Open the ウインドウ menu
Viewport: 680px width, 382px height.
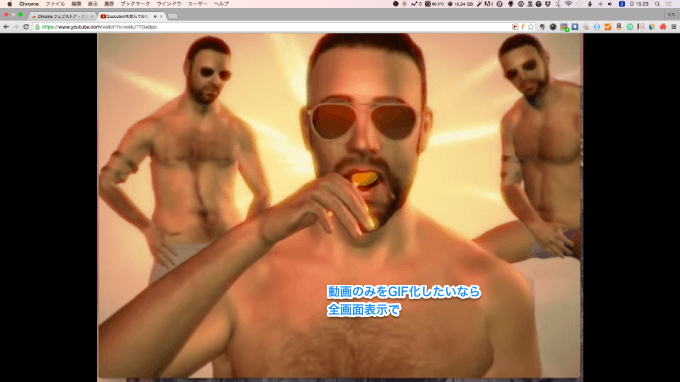point(169,4)
